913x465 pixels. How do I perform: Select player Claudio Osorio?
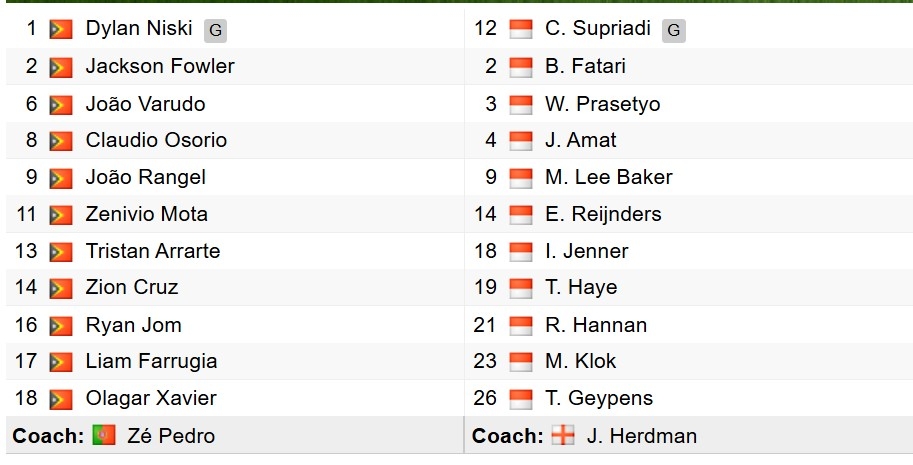coord(156,140)
